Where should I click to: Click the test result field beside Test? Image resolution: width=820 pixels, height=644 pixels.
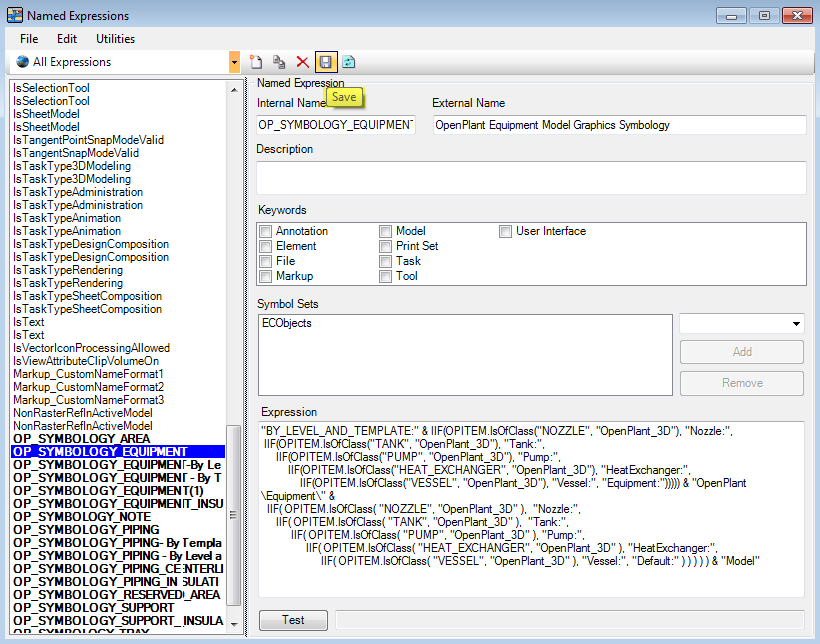[570, 620]
